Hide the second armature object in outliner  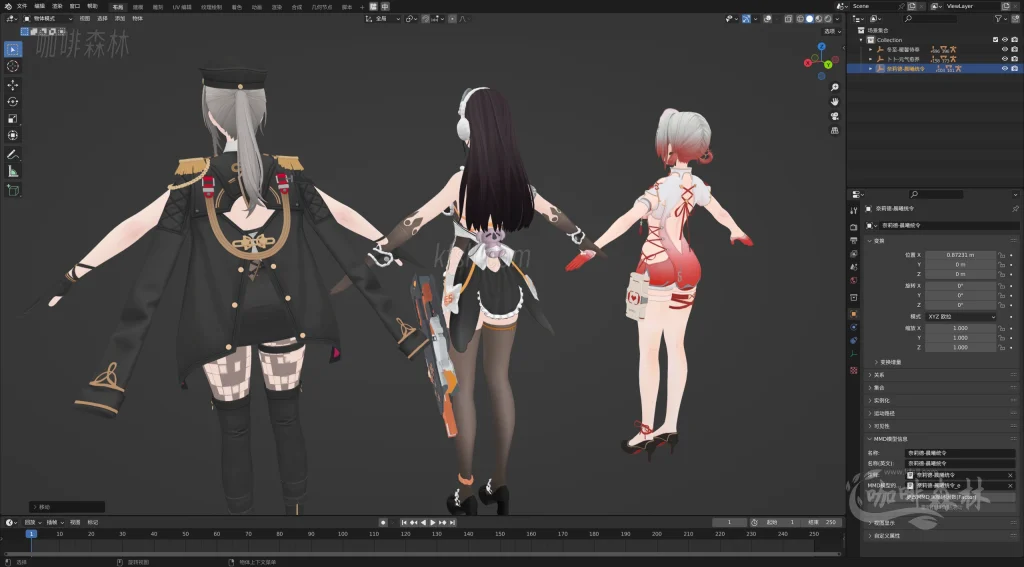[x=1005, y=59]
